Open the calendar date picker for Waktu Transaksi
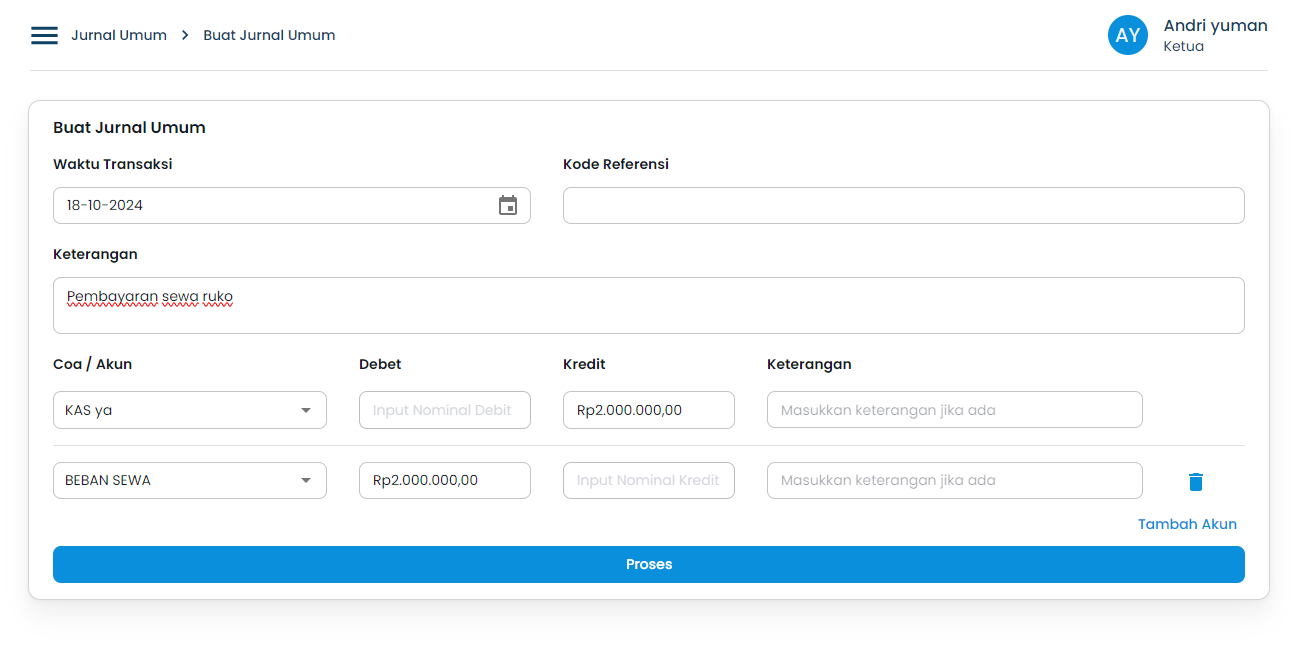 click(x=508, y=205)
